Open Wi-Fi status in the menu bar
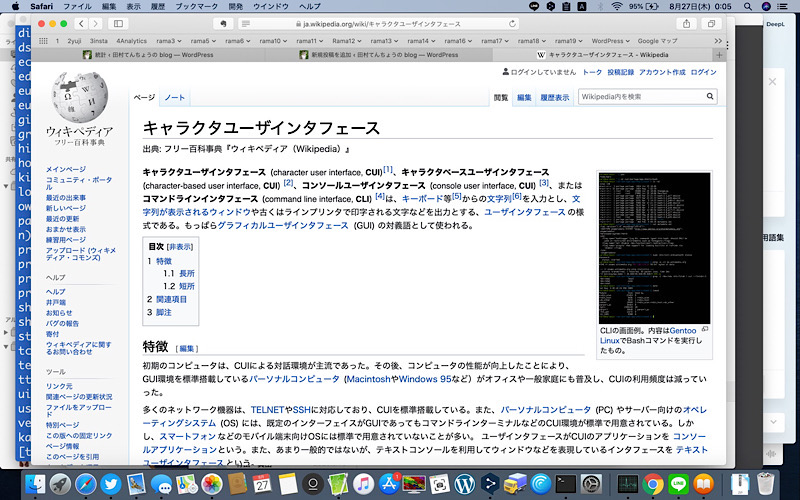 tap(617, 7)
